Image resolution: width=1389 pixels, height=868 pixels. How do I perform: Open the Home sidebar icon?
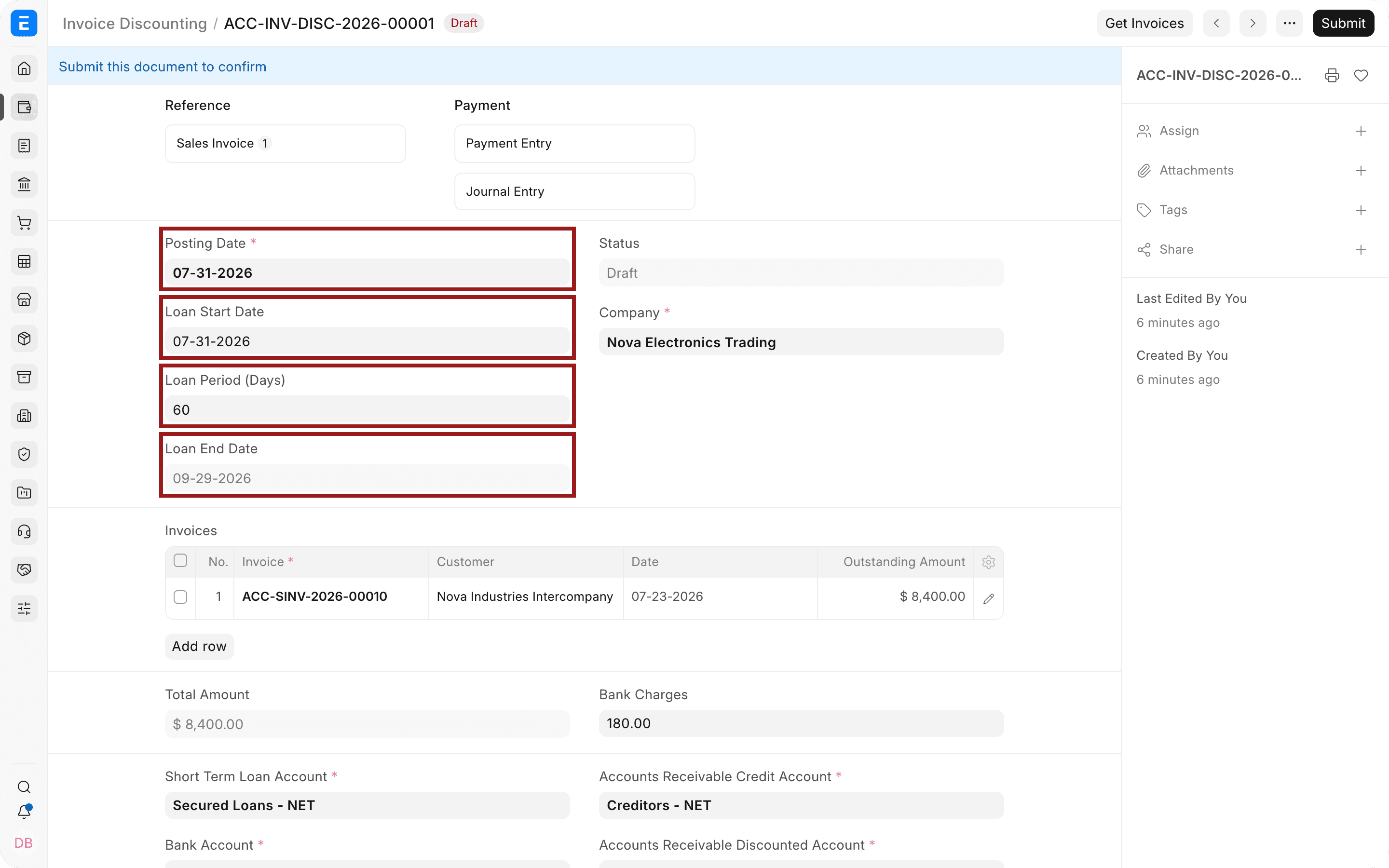pyautogui.click(x=24, y=68)
